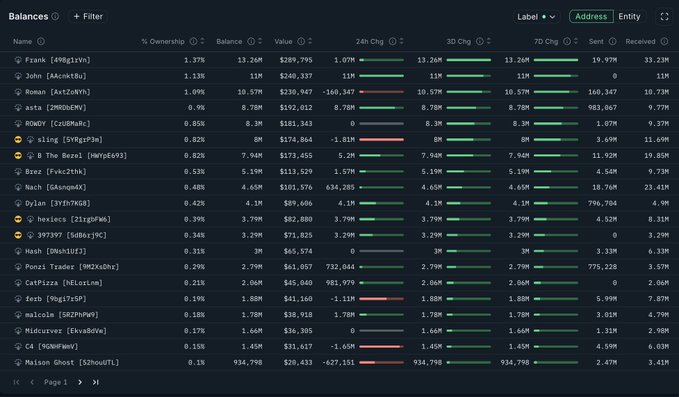
Task: Open sling [5YRgrP3m] address
Action: pyautogui.click(x=70, y=140)
